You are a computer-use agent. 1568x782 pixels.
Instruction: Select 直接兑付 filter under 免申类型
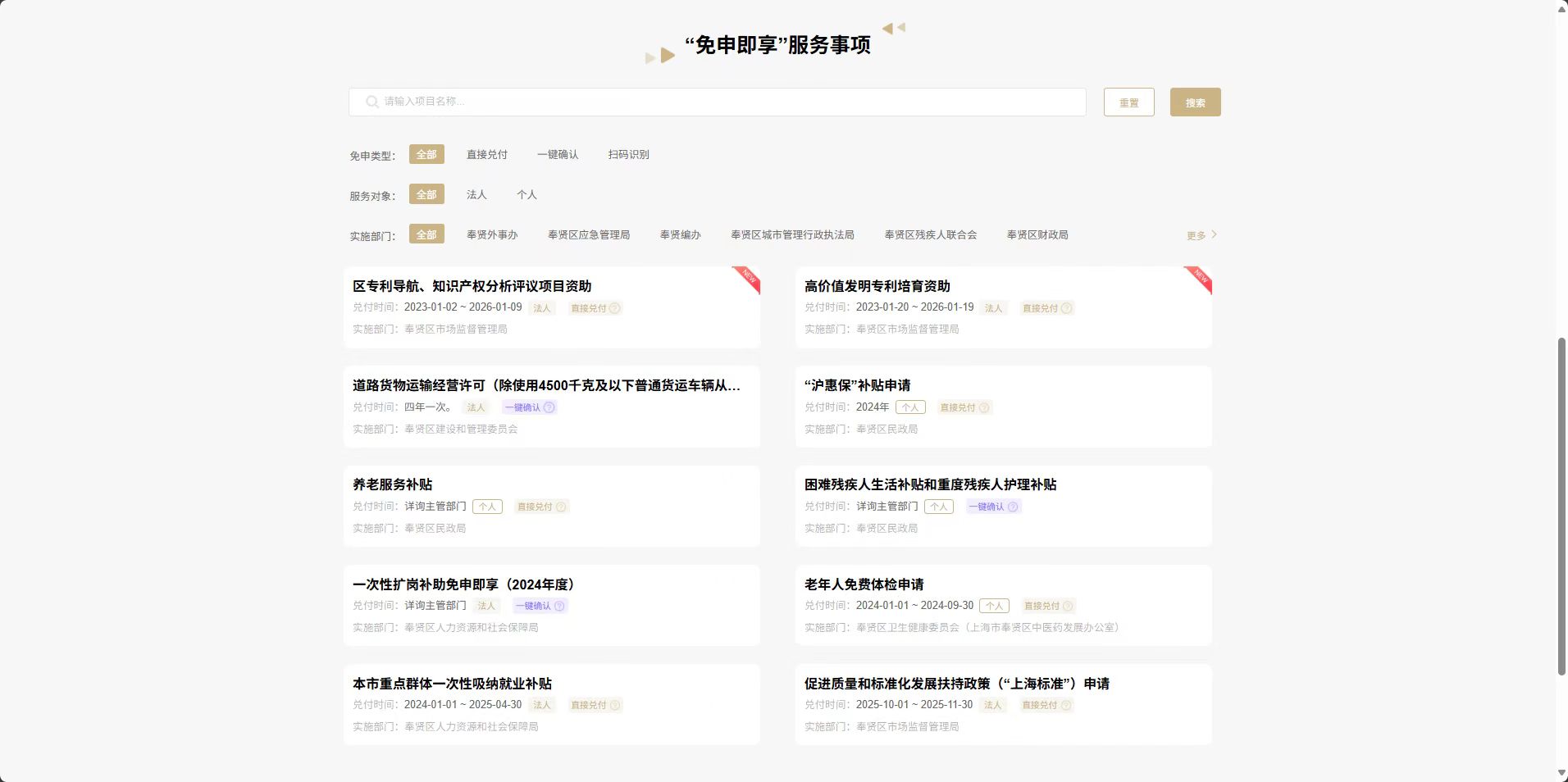click(485, 154)
